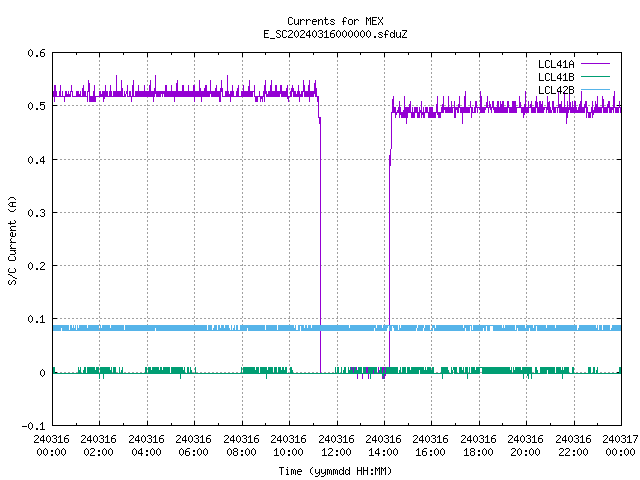Click the y-axis label 'S/C Current (A)'

[x=13, y=241]
